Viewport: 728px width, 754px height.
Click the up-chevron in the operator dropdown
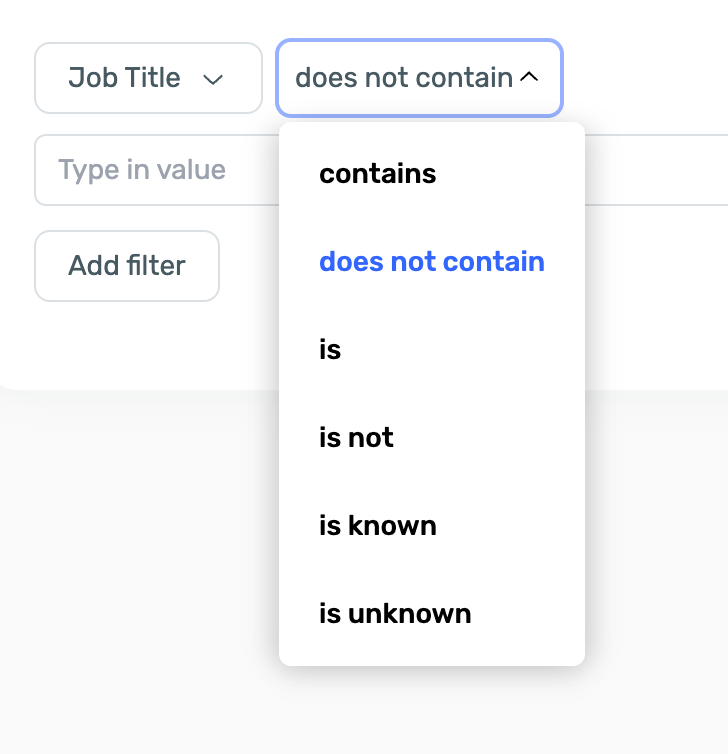[x=530, y=77]
